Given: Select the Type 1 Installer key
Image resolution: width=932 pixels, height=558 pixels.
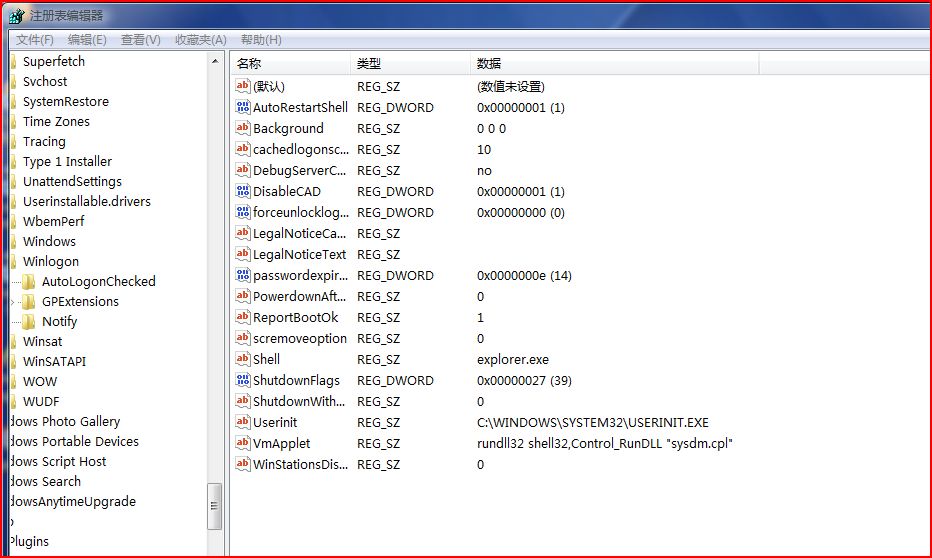Looking at the screenshot, I should pyautogui.click(x=67, y=162).
